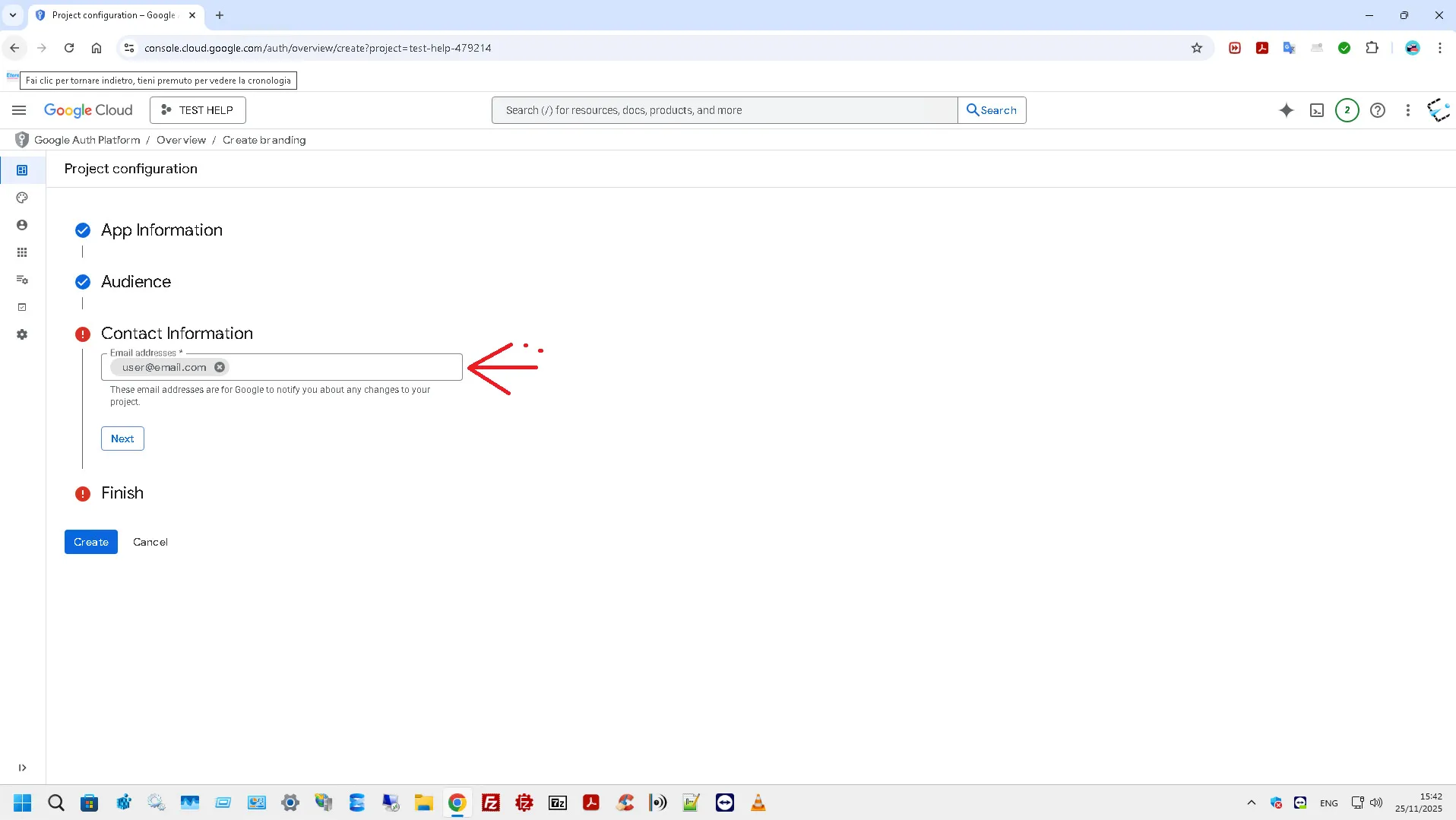1456x820 pixels.
Task: Remove user@email.com chip from email field
Action: point(220,367)
